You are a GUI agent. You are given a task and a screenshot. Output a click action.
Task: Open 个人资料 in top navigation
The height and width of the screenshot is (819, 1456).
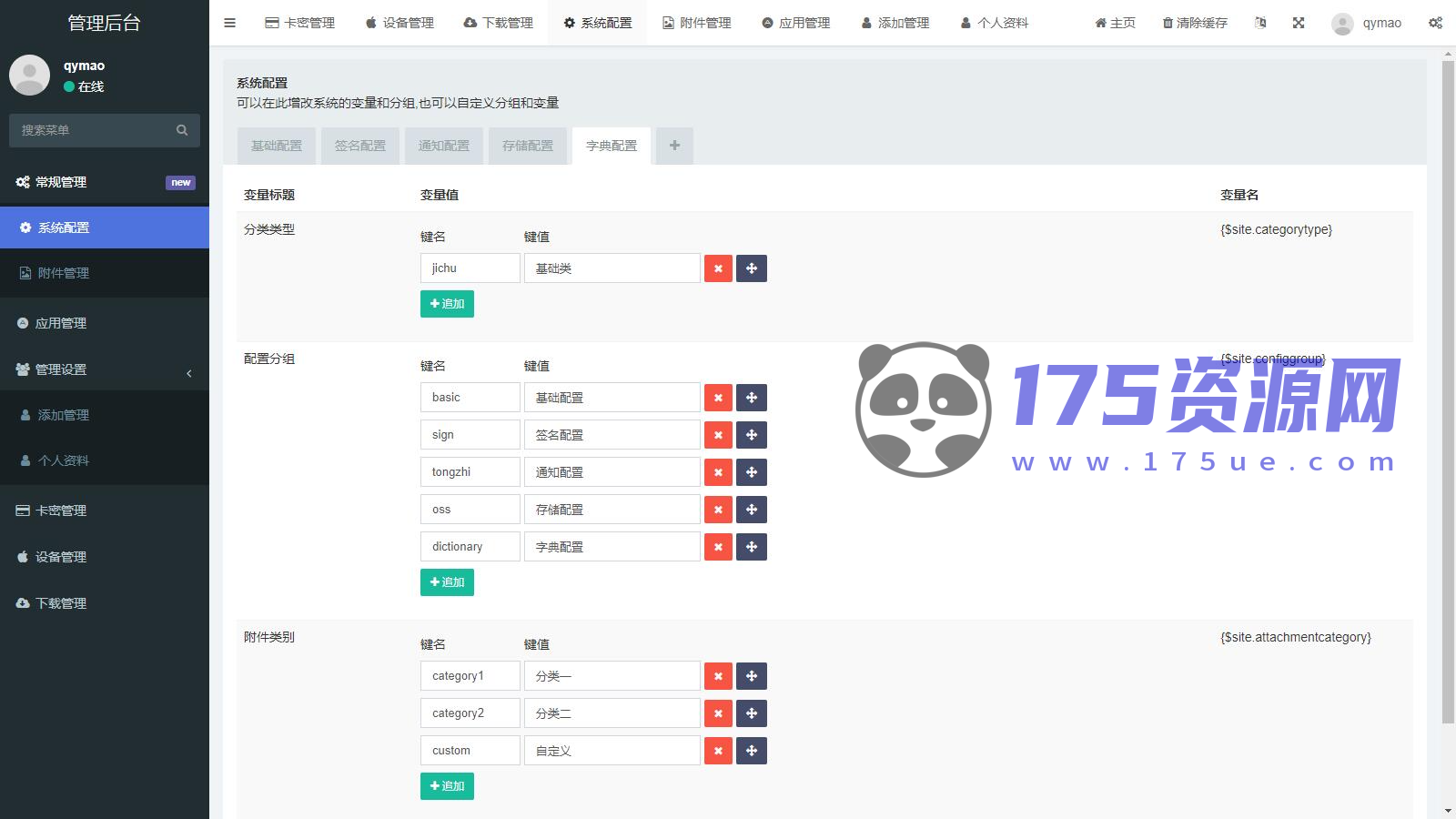point(995,23)
